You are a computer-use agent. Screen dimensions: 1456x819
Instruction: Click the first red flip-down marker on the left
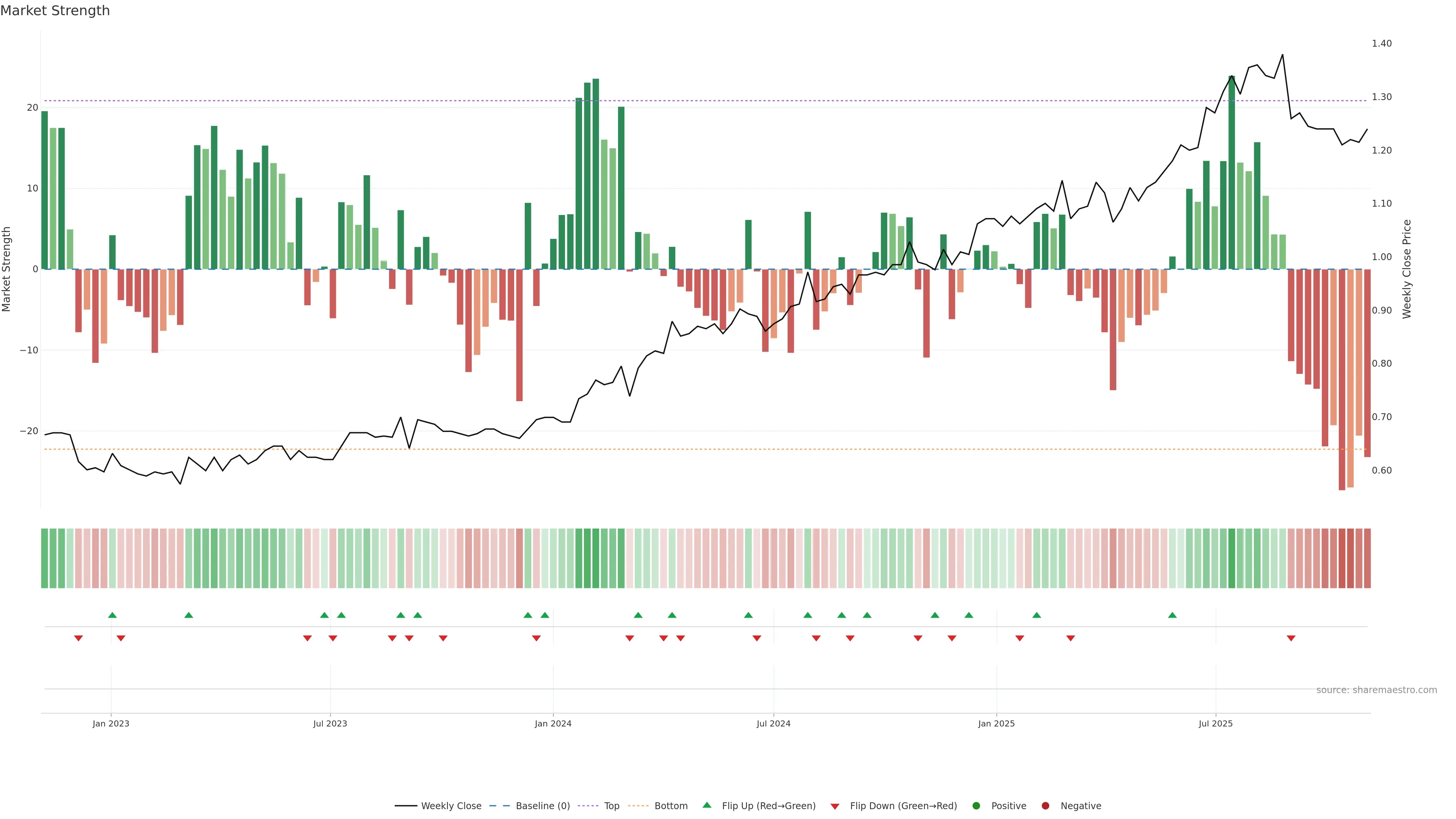pos(78,638)
